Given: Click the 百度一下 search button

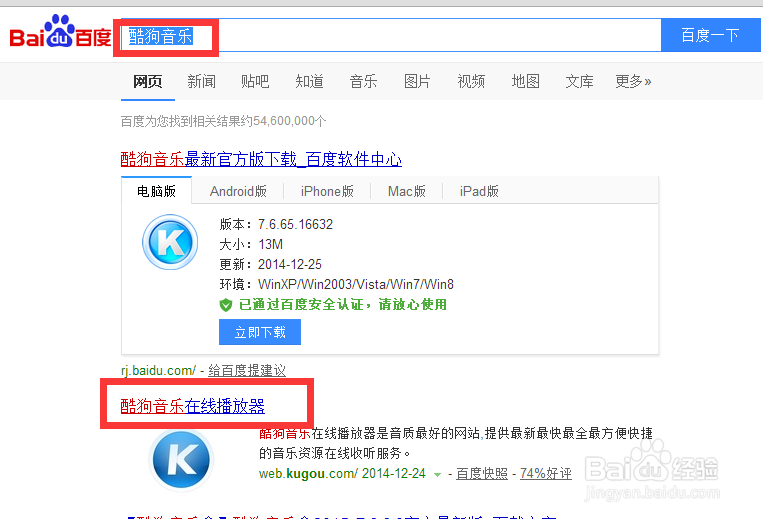Looking at the screenshot, I should [710, 35].
